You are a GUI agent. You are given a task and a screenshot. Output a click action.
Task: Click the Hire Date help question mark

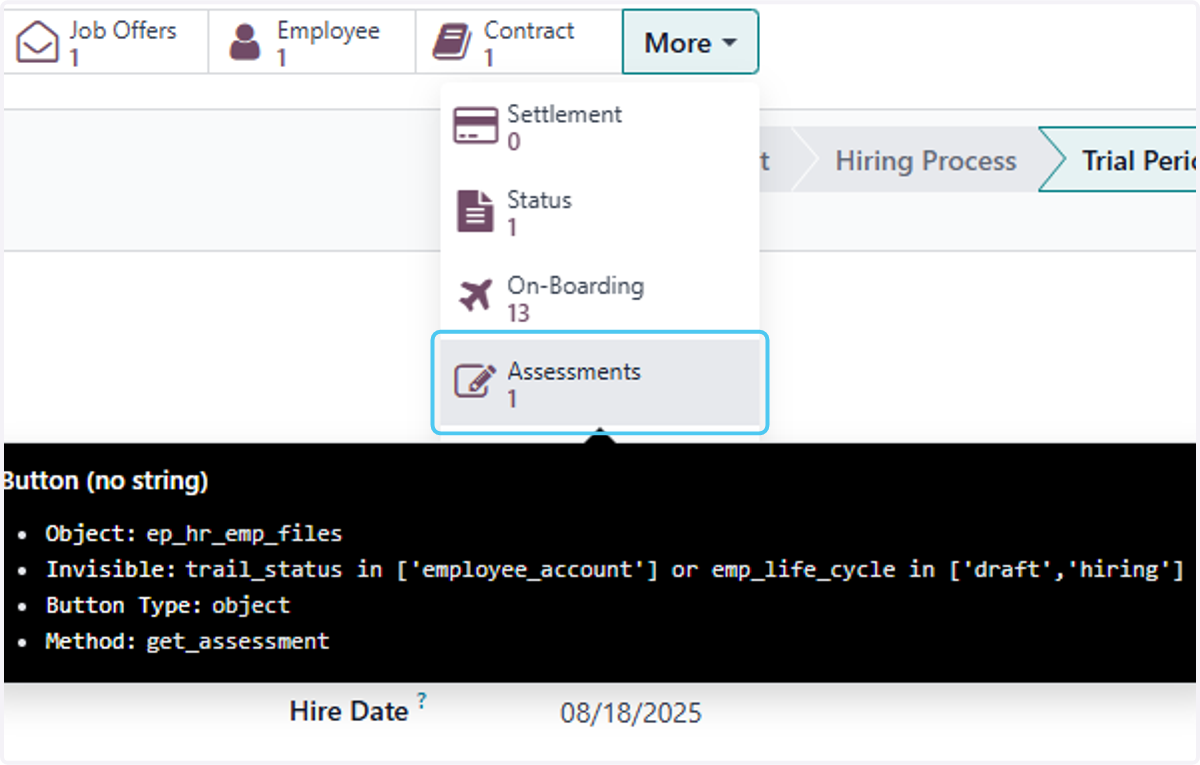pyautogui.click(x=422, y=702)
